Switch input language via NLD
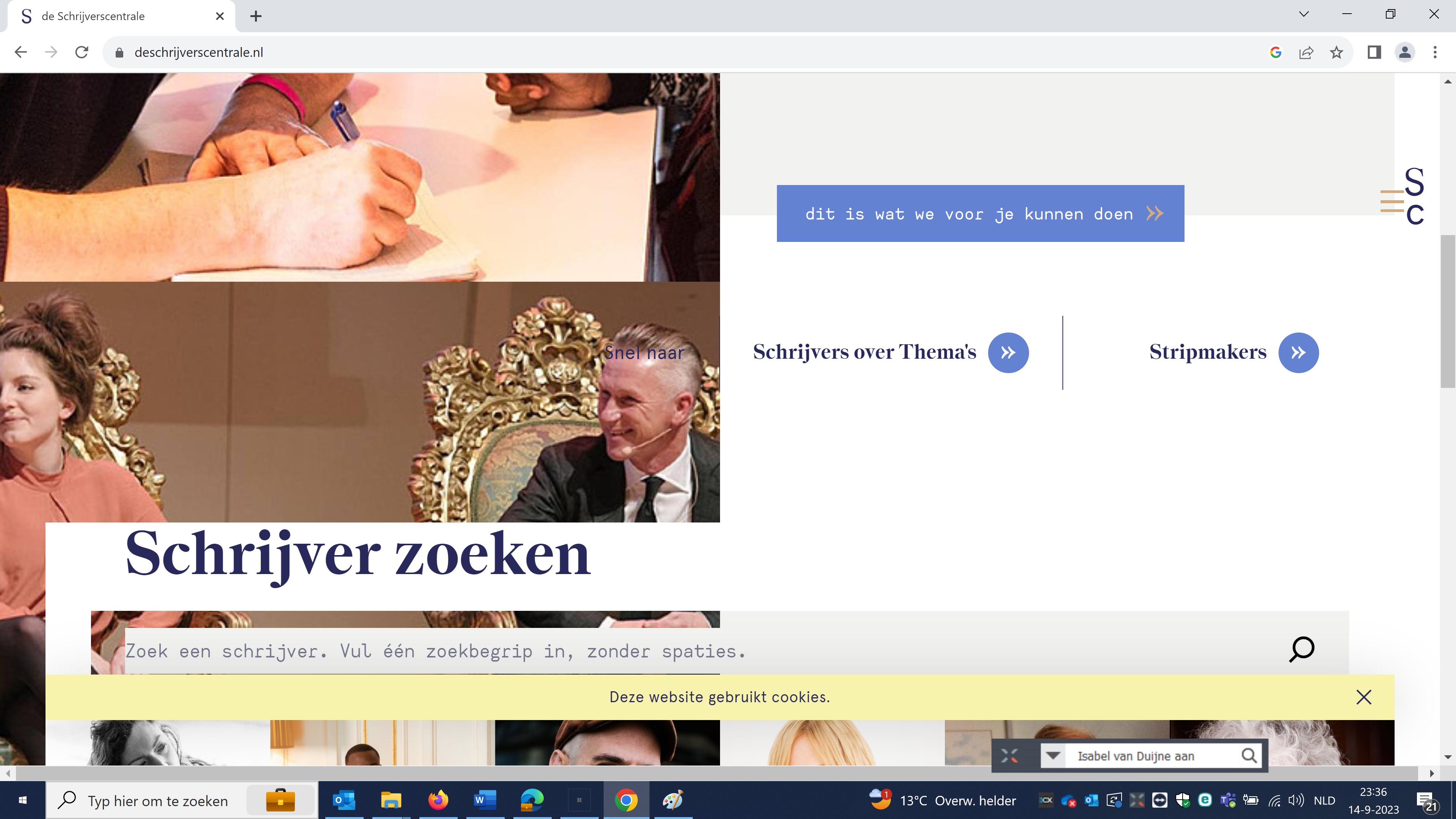Viewport: 1456px width, 819px height. click(1324, 801)
